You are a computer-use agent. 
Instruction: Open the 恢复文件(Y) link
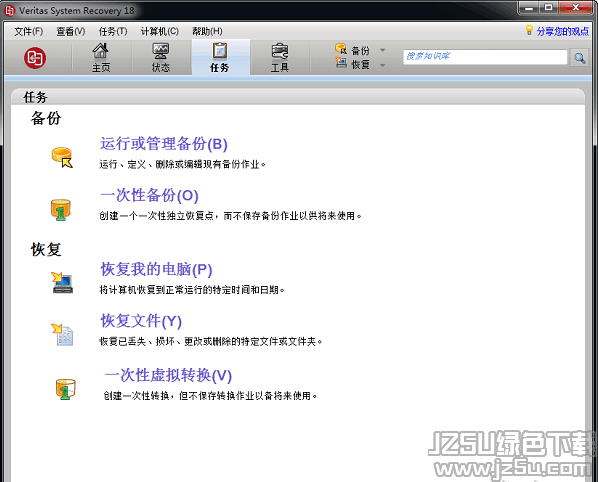141,321
